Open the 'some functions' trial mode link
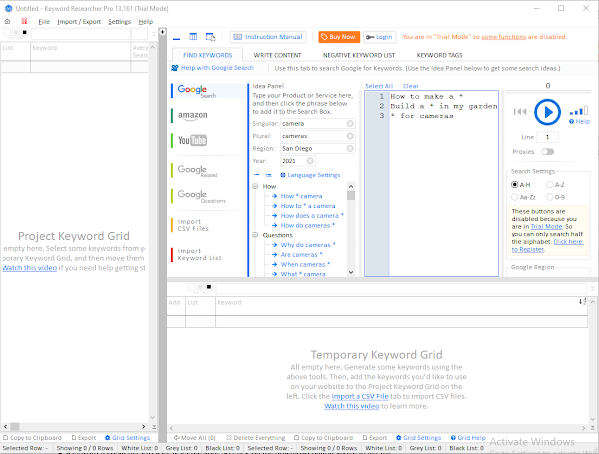599x454 pixels. (x=503, y=37)
